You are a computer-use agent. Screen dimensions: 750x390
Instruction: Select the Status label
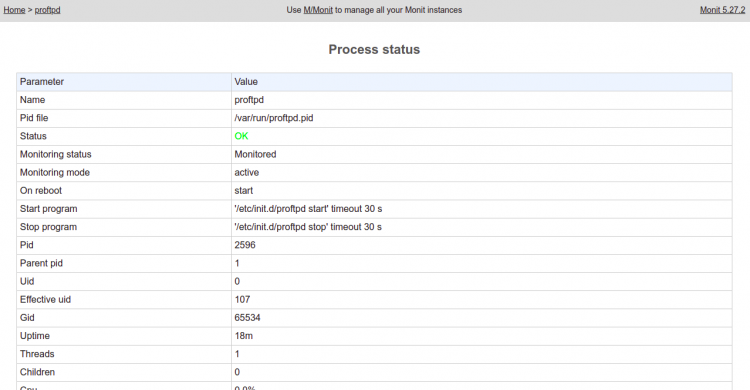[x=33, y=136]
